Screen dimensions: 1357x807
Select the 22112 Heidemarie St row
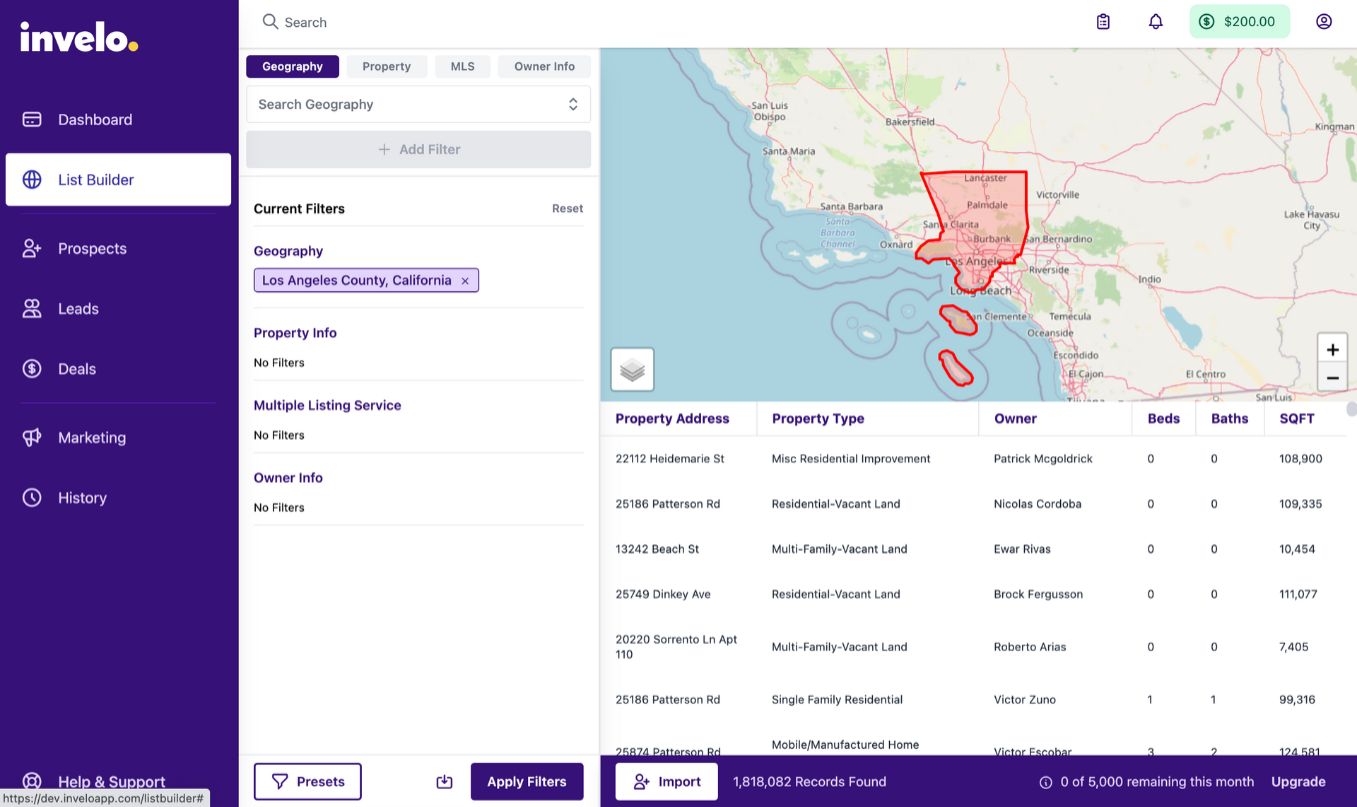tap(973, 459)
